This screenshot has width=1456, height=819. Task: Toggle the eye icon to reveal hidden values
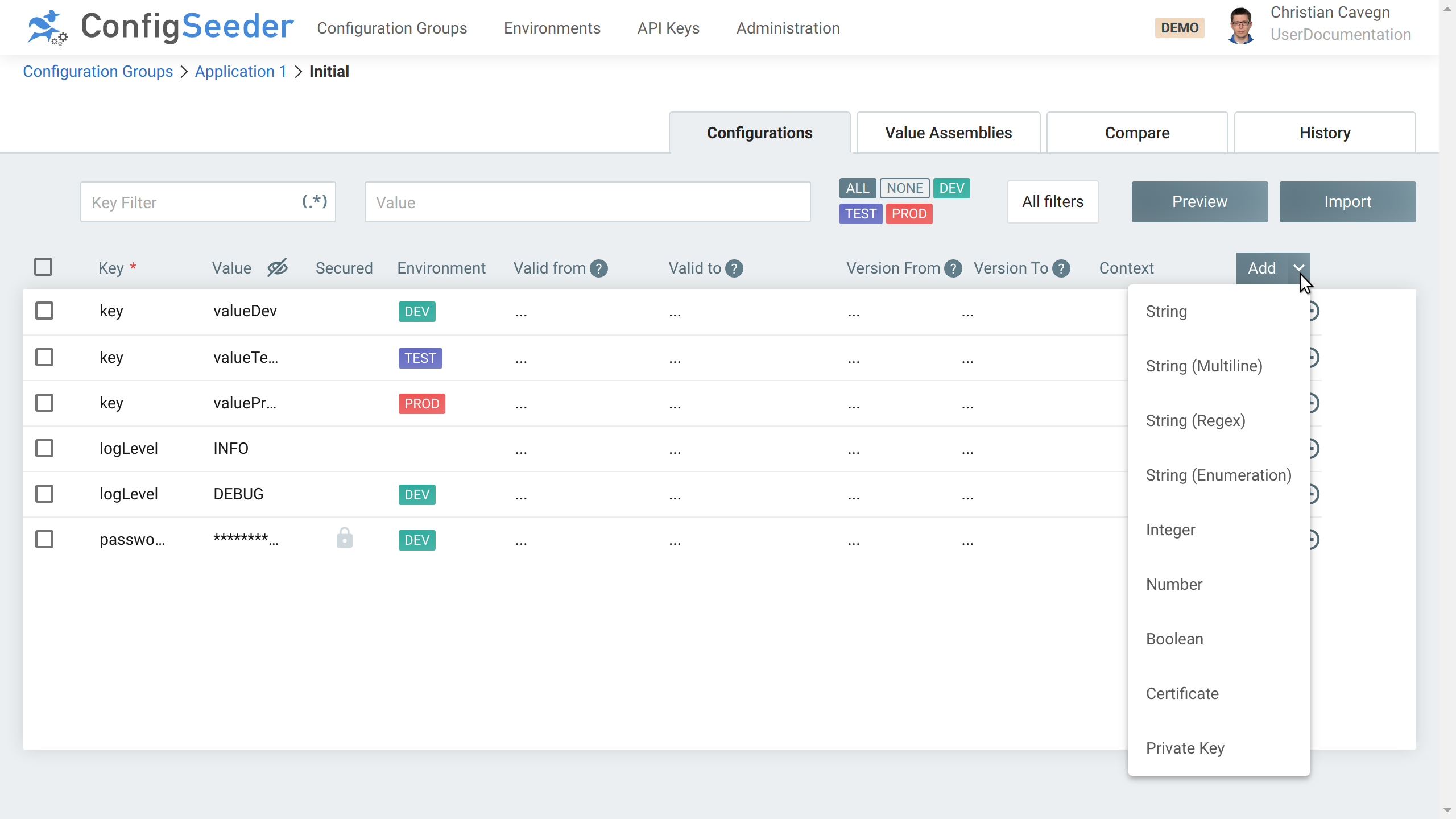(x=277, y=268)
